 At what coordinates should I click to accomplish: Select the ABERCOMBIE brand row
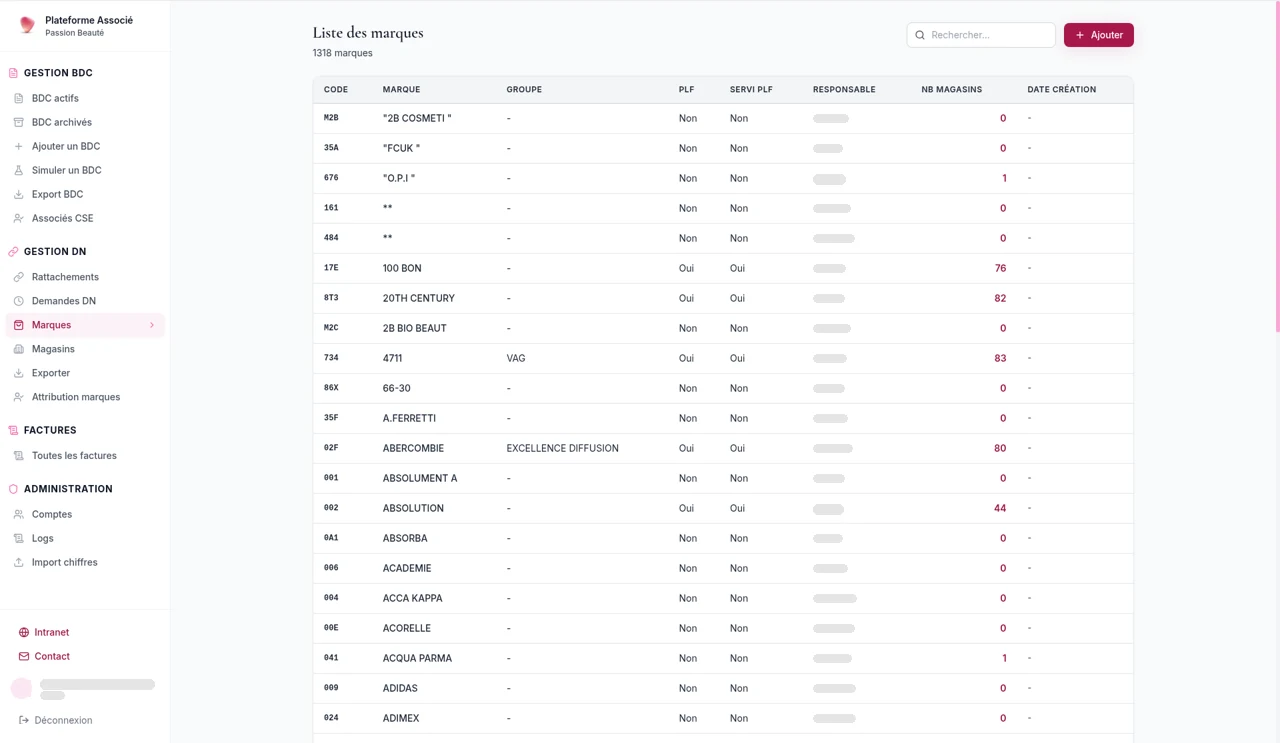pos(723,448)
